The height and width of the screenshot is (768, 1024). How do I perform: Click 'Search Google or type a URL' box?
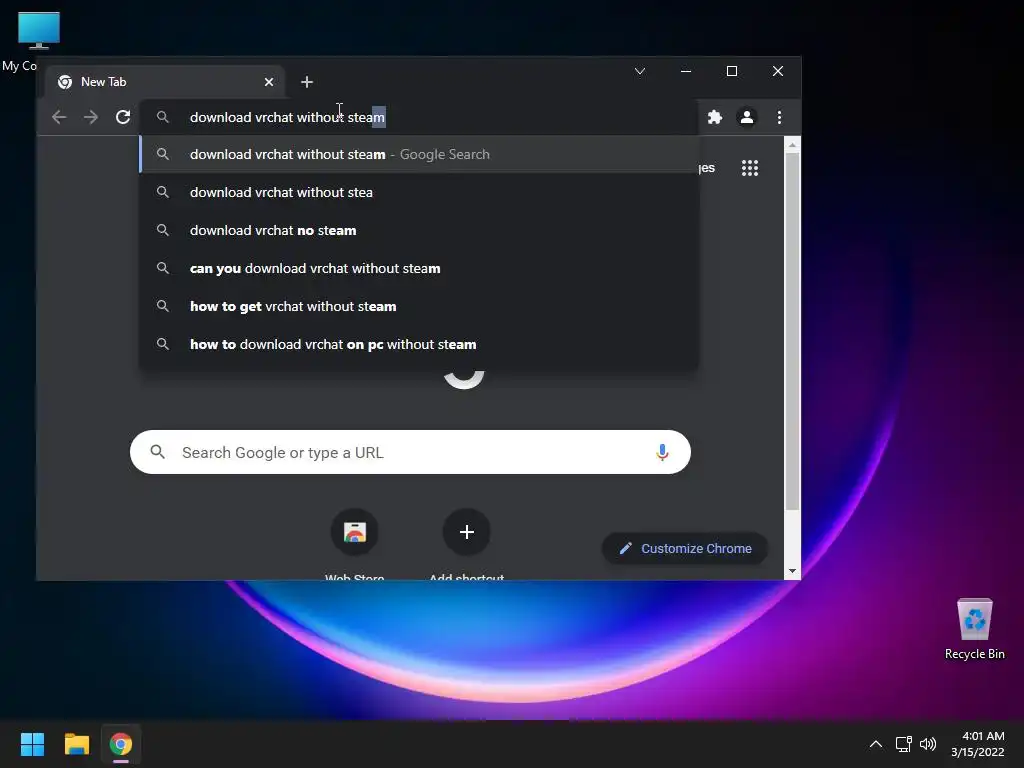coord(410,452)
